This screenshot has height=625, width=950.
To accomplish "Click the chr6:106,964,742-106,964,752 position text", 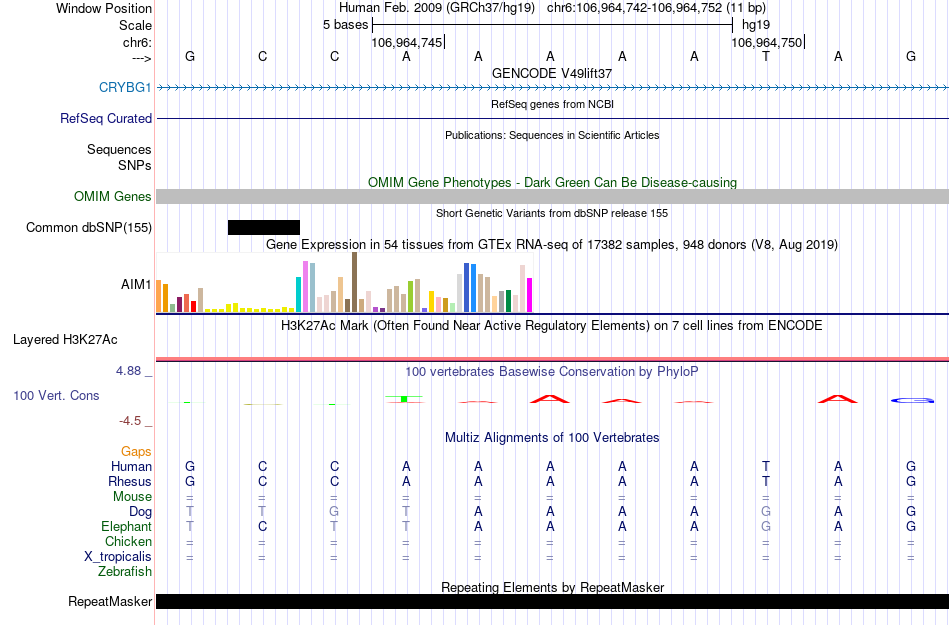I will tap(656, 8).
